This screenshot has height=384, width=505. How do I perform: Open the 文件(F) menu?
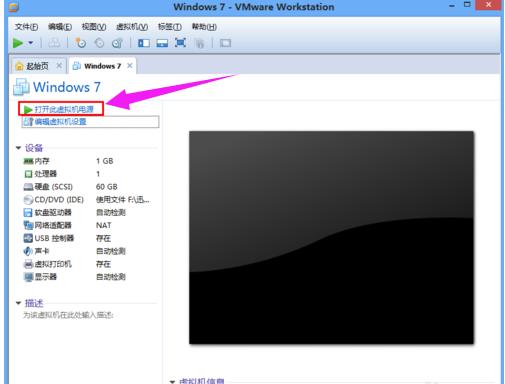26,27
